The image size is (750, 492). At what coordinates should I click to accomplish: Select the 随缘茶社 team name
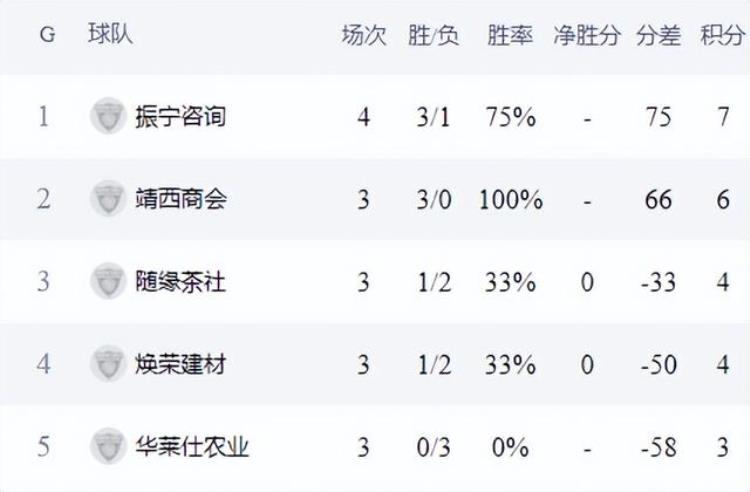click(181, 281)
